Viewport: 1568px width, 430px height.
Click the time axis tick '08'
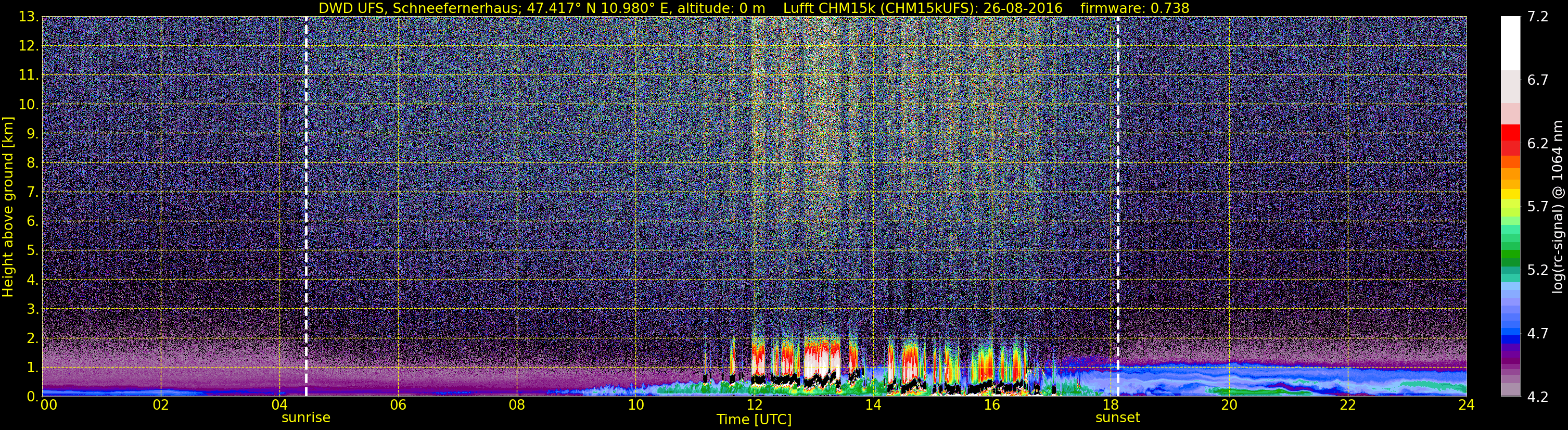517,405
